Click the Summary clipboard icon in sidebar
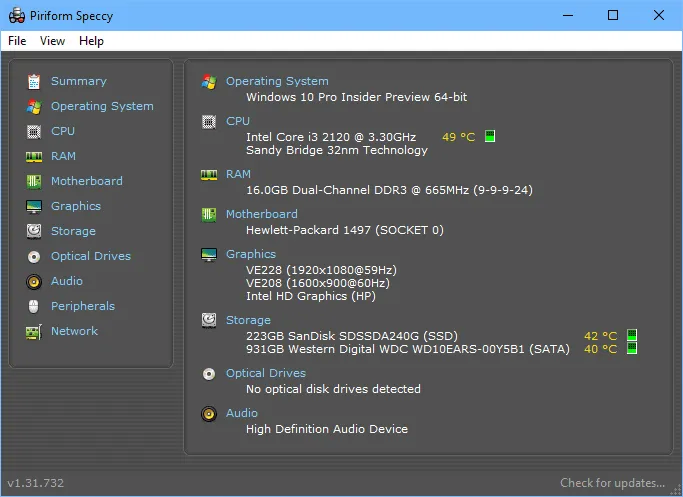Image resolution: width=683 pixels, height=497 pixels. pos(34,81)
